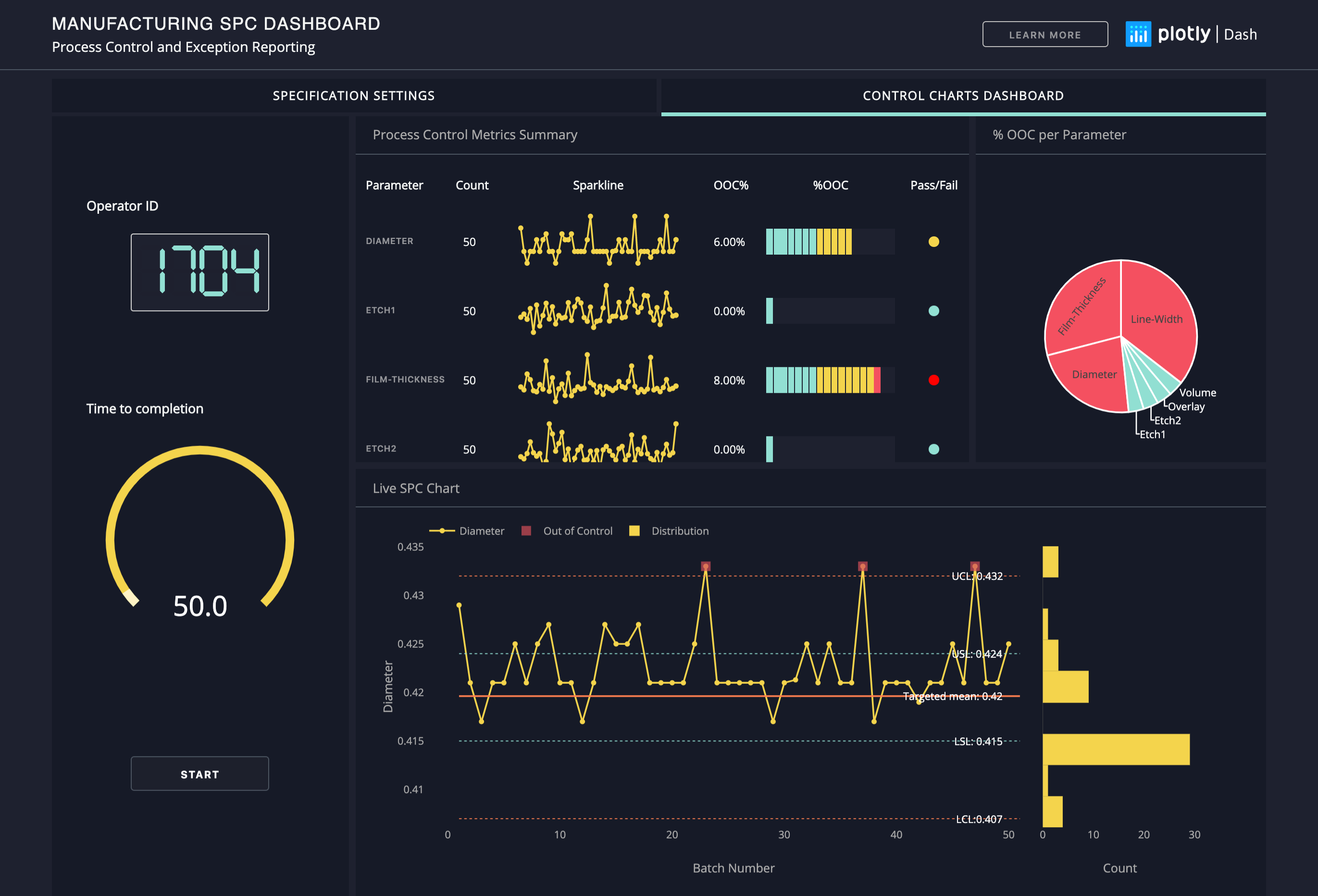Click the Batch Number axis title
This screenshot has height=896, width=1318.
734,868
